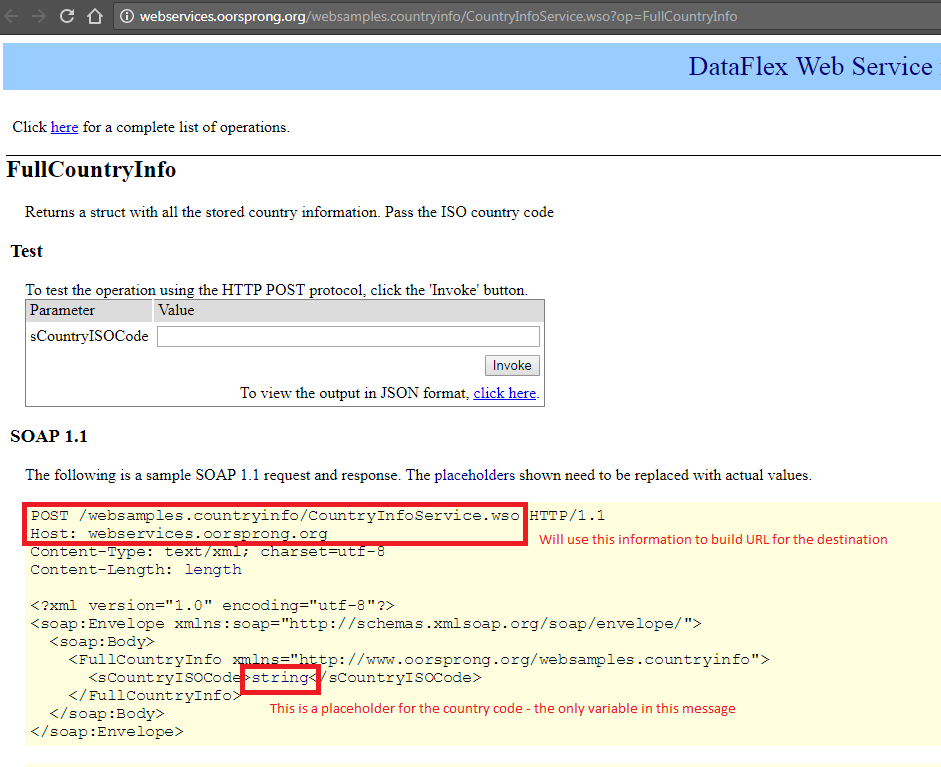Click the browser back arrow
Viewport: 941px width, 767px height.
click(x=14, y=16)
